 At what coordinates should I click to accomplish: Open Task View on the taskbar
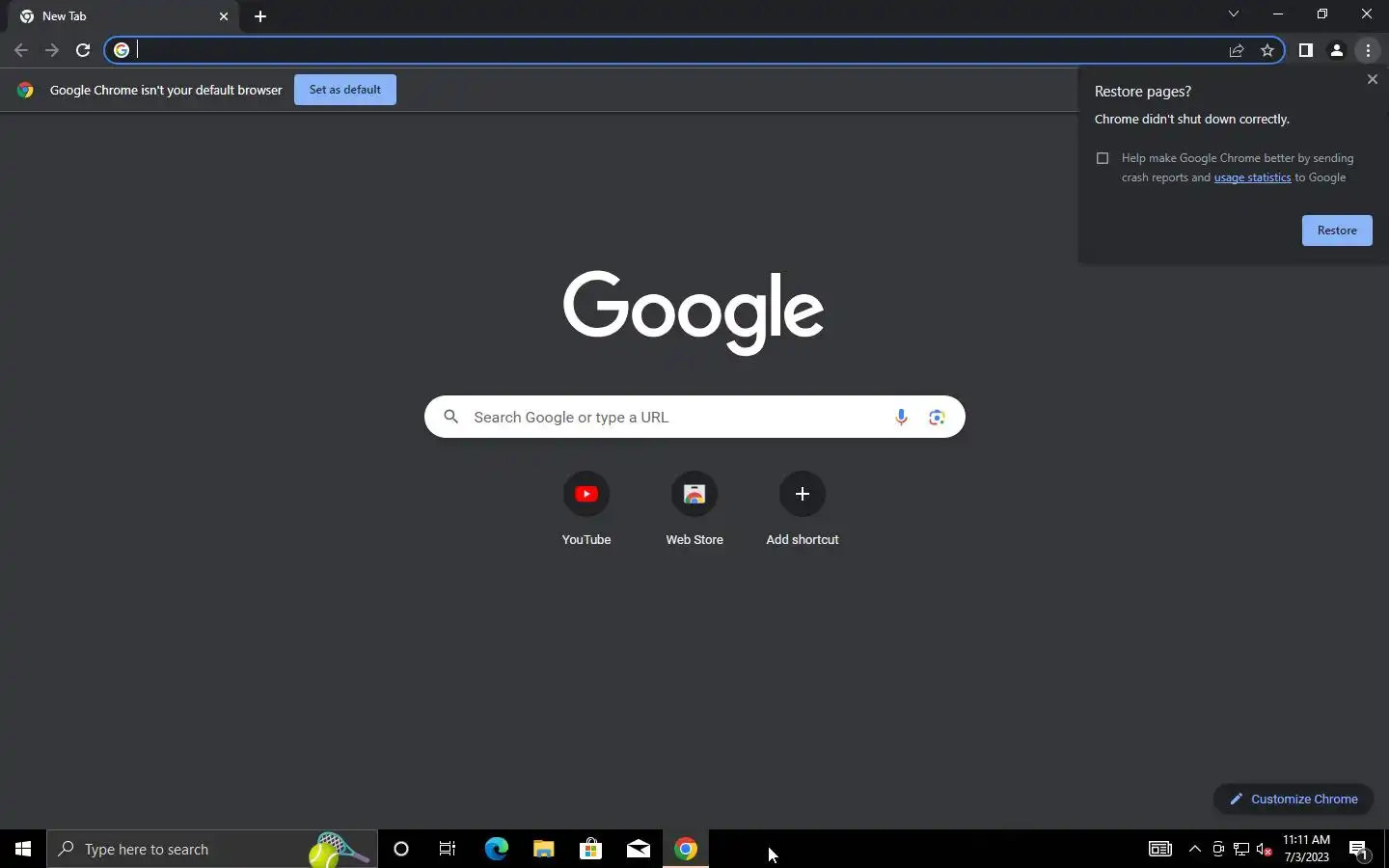[448, 849]
